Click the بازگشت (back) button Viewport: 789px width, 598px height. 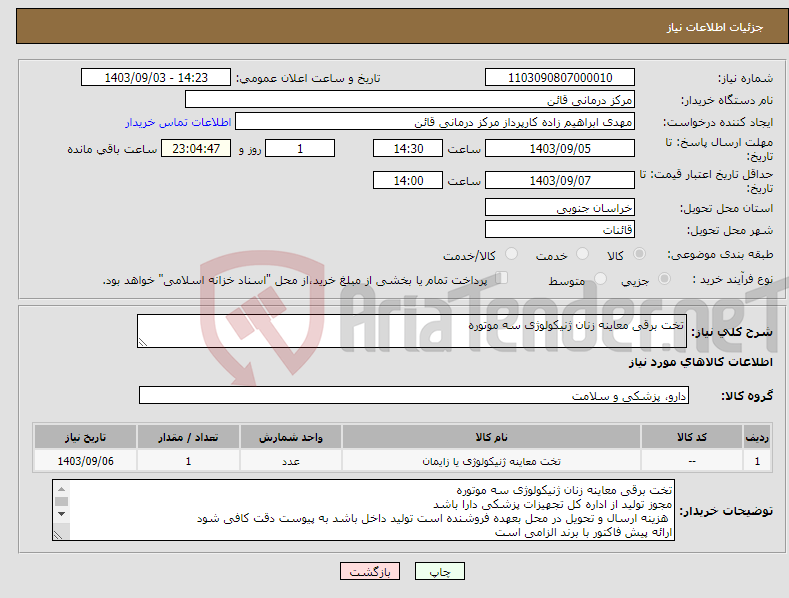click(370, 571)
